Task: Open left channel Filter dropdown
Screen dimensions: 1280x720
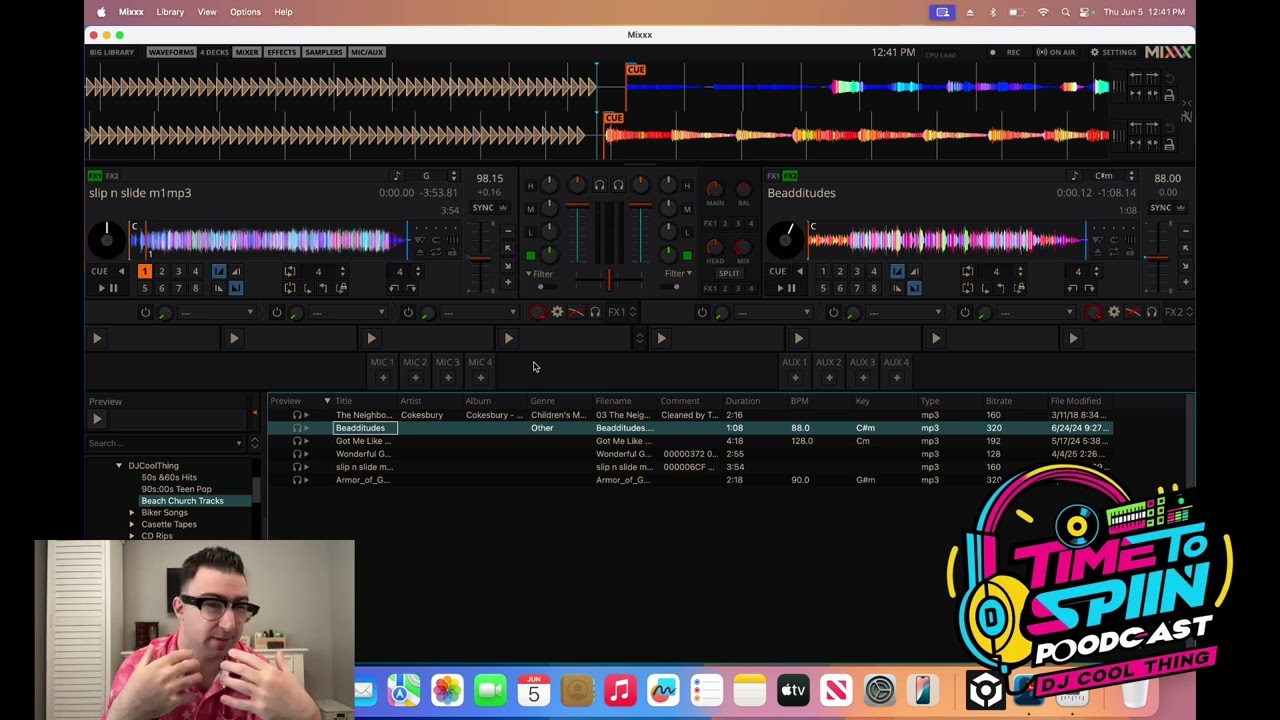Action: click(x=539, y=273)
